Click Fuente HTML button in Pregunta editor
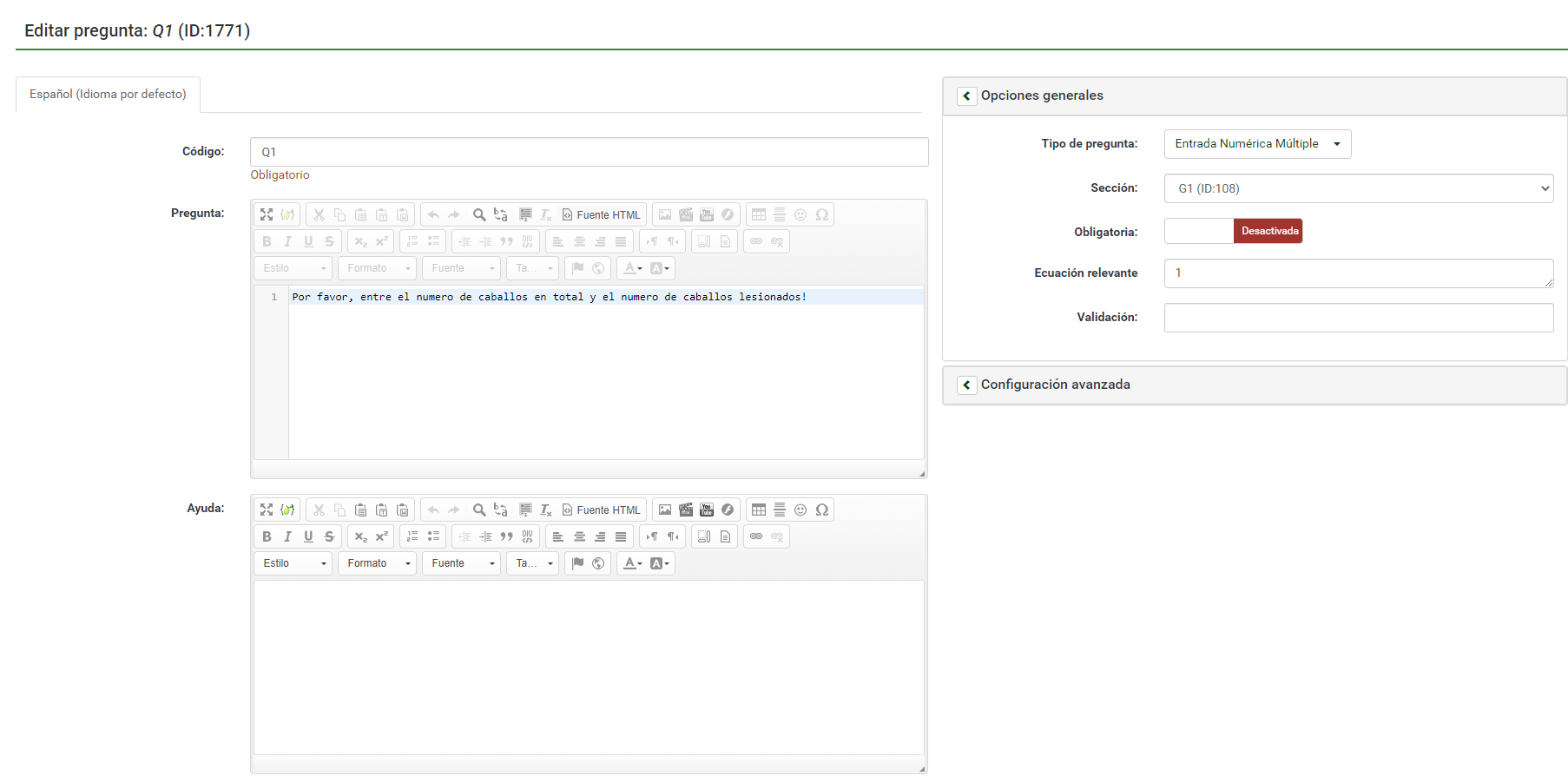Viewport: 1568px width, 776px height. pyautogui.click(x=601, y=215)
